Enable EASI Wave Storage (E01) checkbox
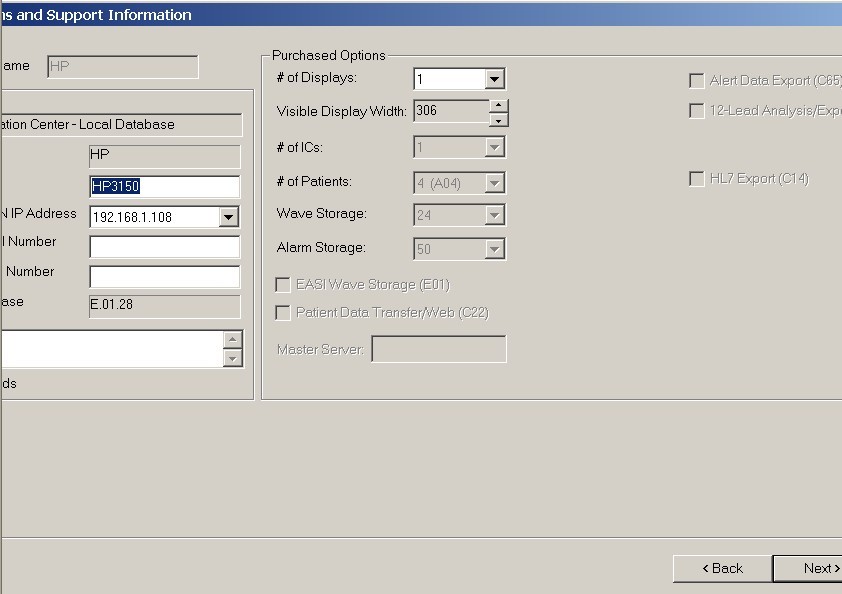Viewport: 842px width, 594px height. 283,285
